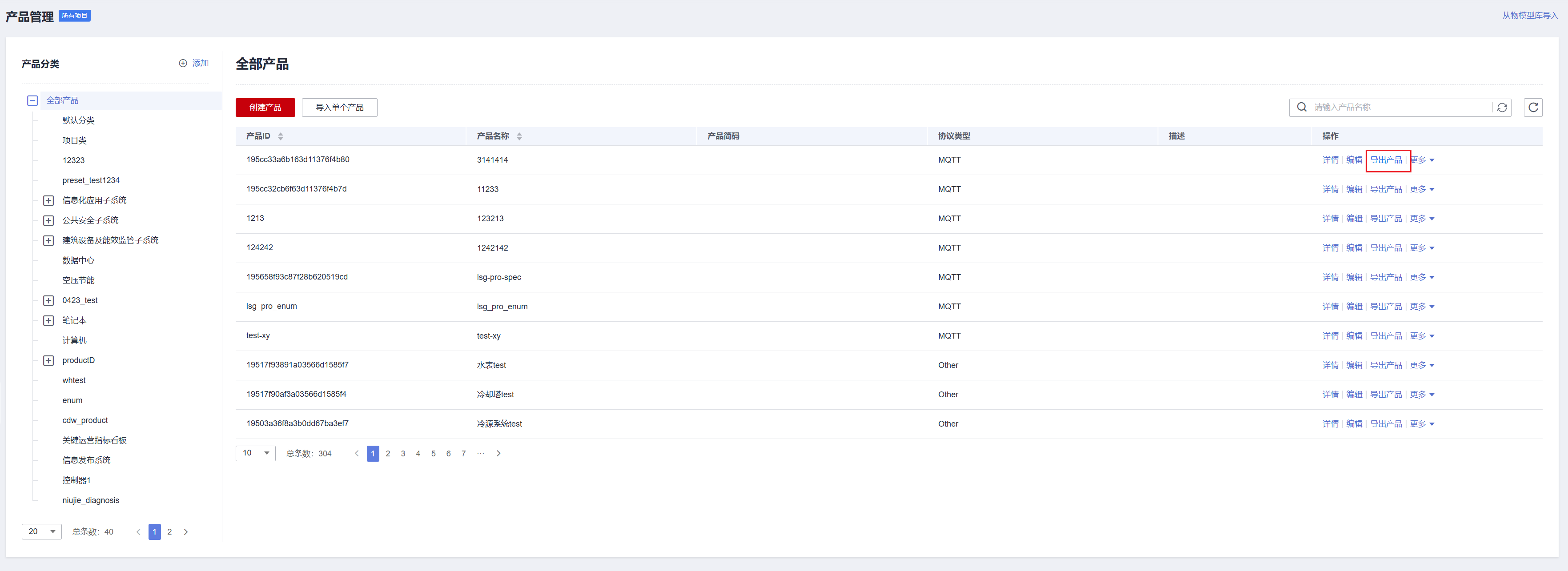1568x571 pixels.
Task: Click the table refresh button icon
Action: coord(1533,108)
